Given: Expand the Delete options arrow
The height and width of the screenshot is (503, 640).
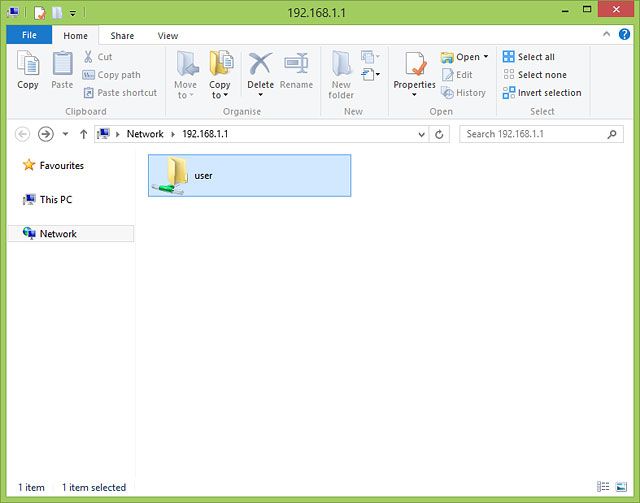Looking at the screenshot, I should click(x=260, y=95).
